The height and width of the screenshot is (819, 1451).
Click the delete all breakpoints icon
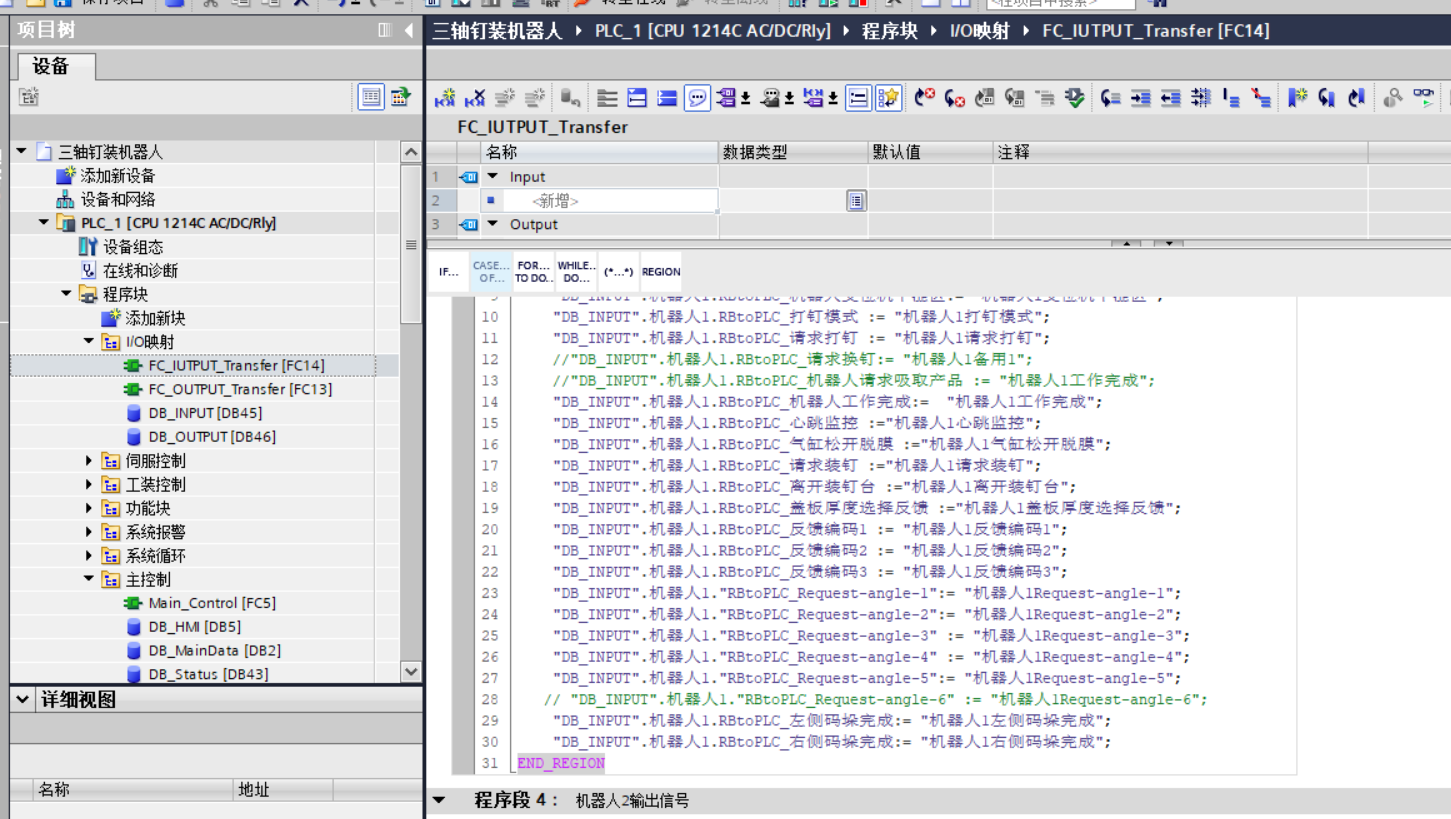(x=955, y=98)
